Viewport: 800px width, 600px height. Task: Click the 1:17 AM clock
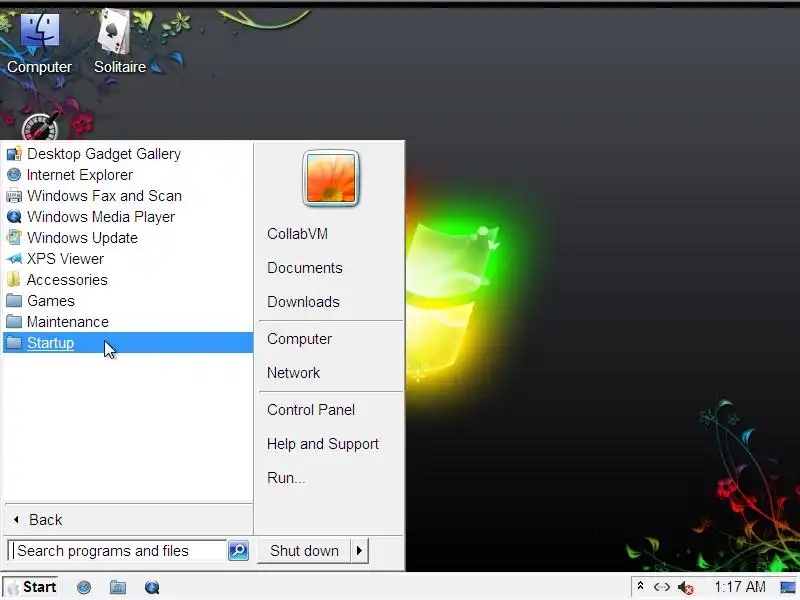pyautogui.click(x=739, y=587)
